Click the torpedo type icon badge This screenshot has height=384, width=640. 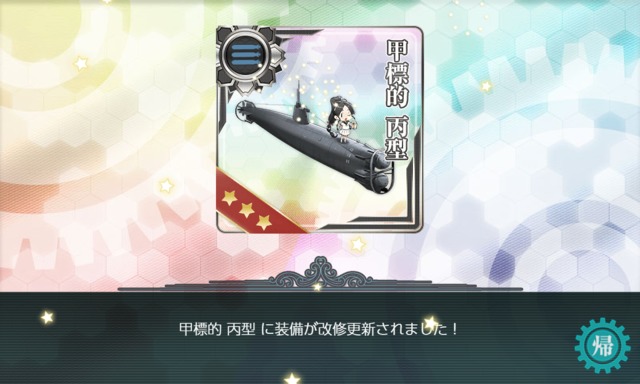click(x=247, y=54)
